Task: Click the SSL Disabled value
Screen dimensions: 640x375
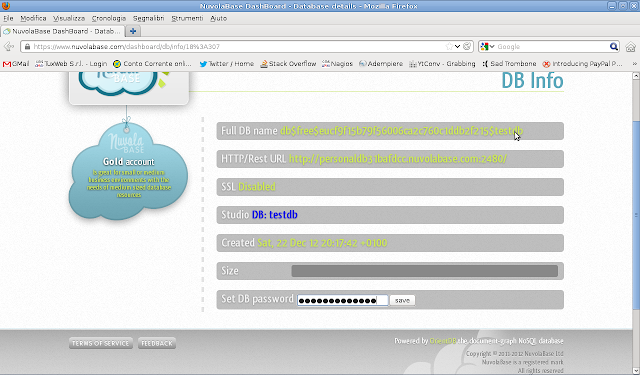Action: [x=257, y=186]
